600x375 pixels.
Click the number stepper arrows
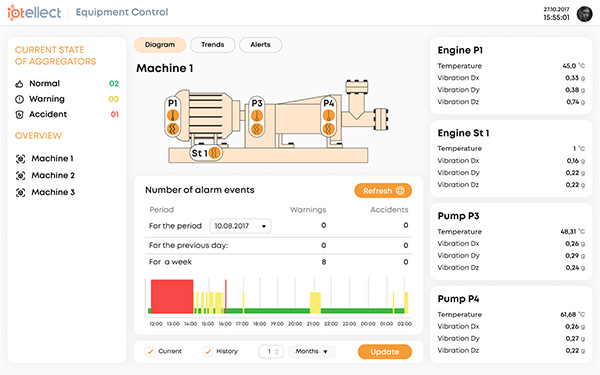click(277, 352)
